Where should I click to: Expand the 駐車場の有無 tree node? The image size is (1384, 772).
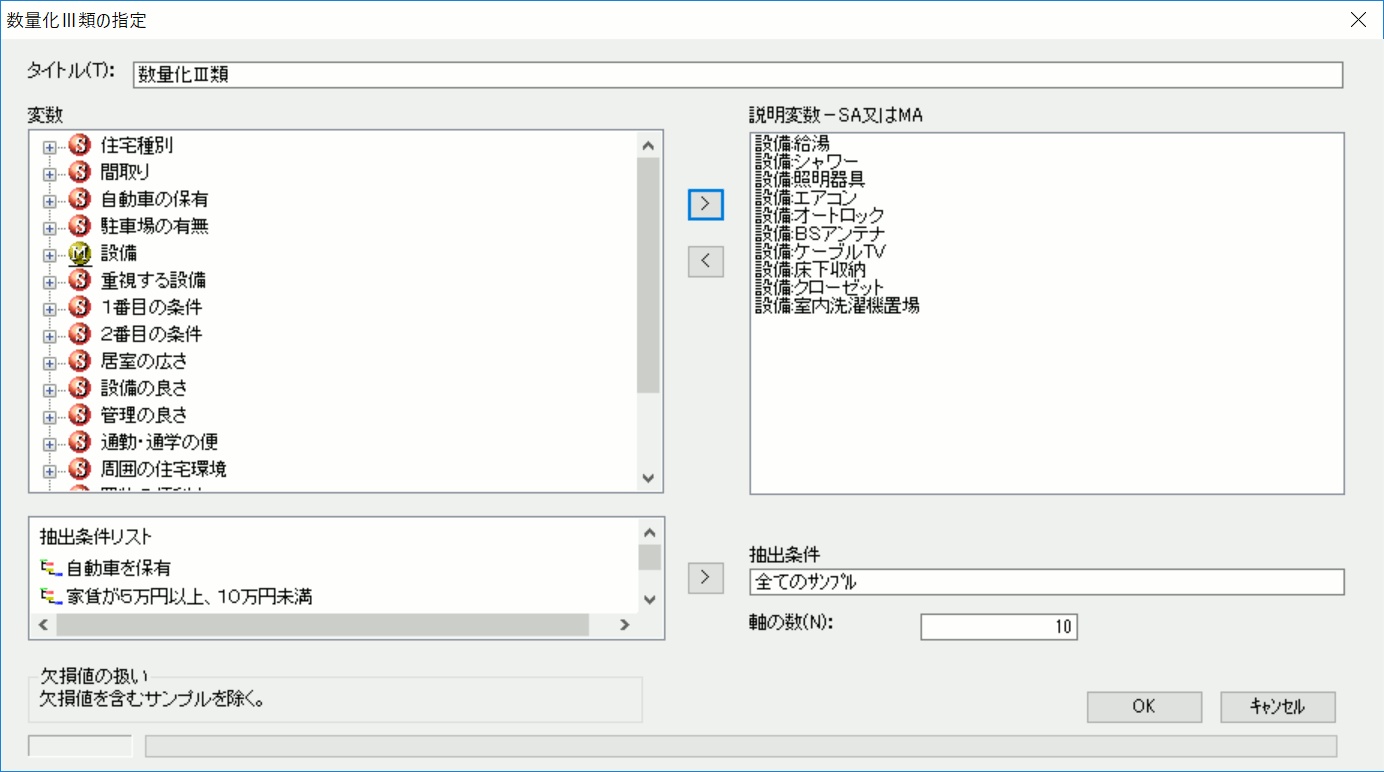50,228
